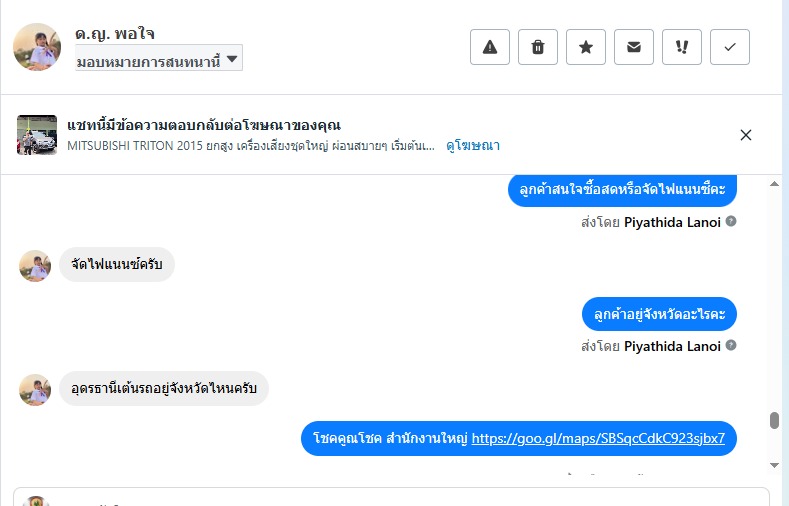Click info icon beside first Piyathida Lanoi
Viewport: 789px width, 506px height.
[731, 222]
